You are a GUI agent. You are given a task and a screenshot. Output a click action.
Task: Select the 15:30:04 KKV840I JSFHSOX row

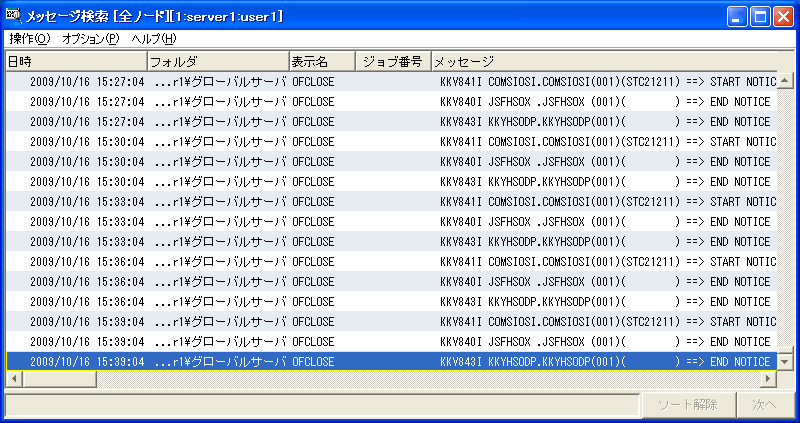(391, 161)
